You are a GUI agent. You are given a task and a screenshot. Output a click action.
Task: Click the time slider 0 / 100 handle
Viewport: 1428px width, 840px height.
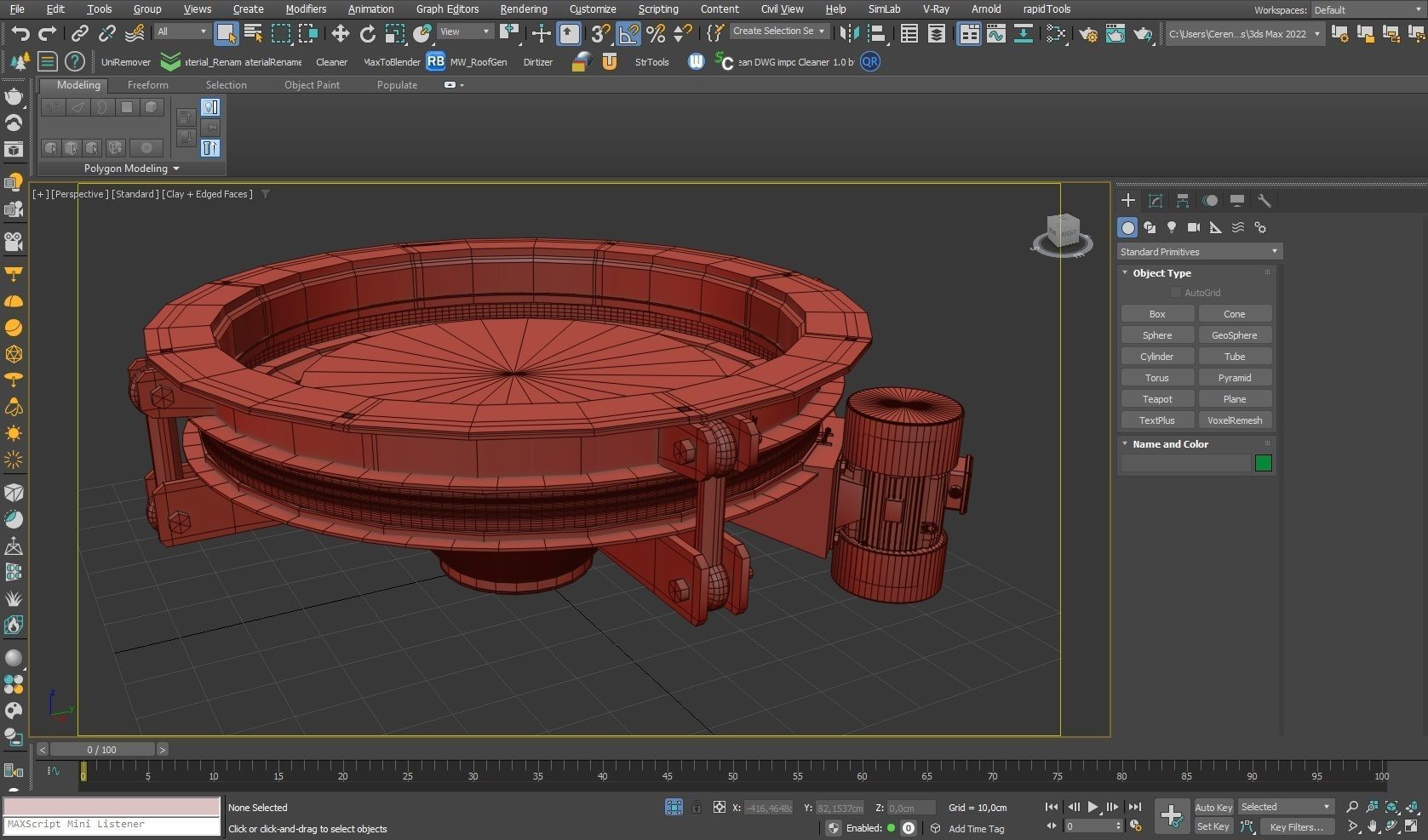coord(102,750)
